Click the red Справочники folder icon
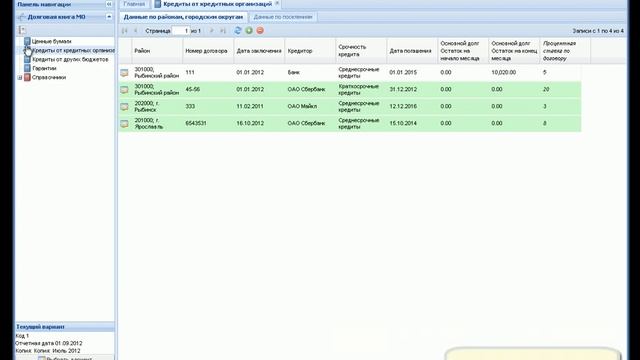This screenshot has width=640, height=360. tap(27, 77)
